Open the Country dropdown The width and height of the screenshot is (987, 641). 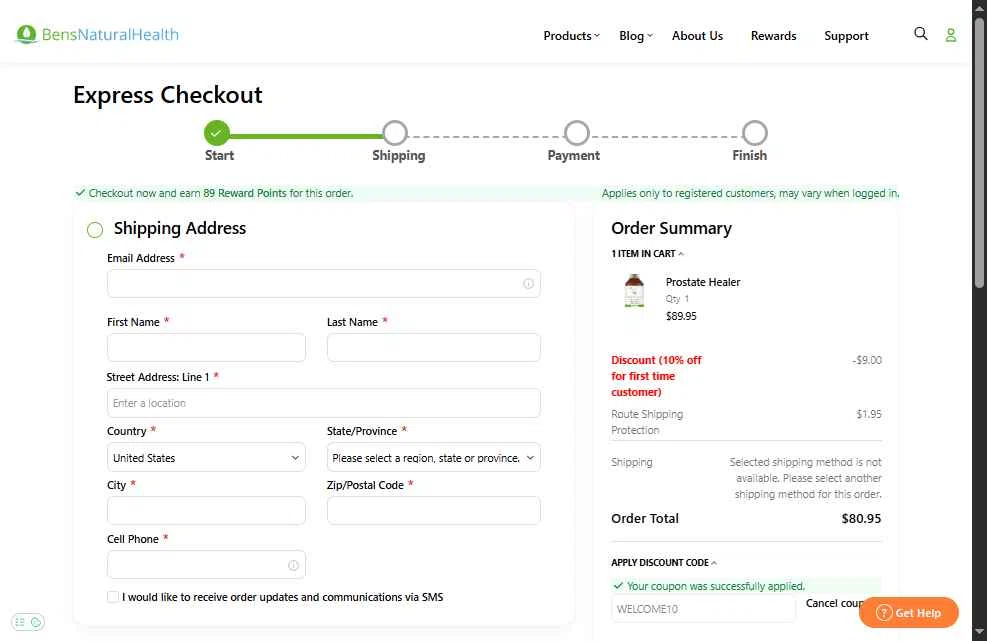point(206,458)
